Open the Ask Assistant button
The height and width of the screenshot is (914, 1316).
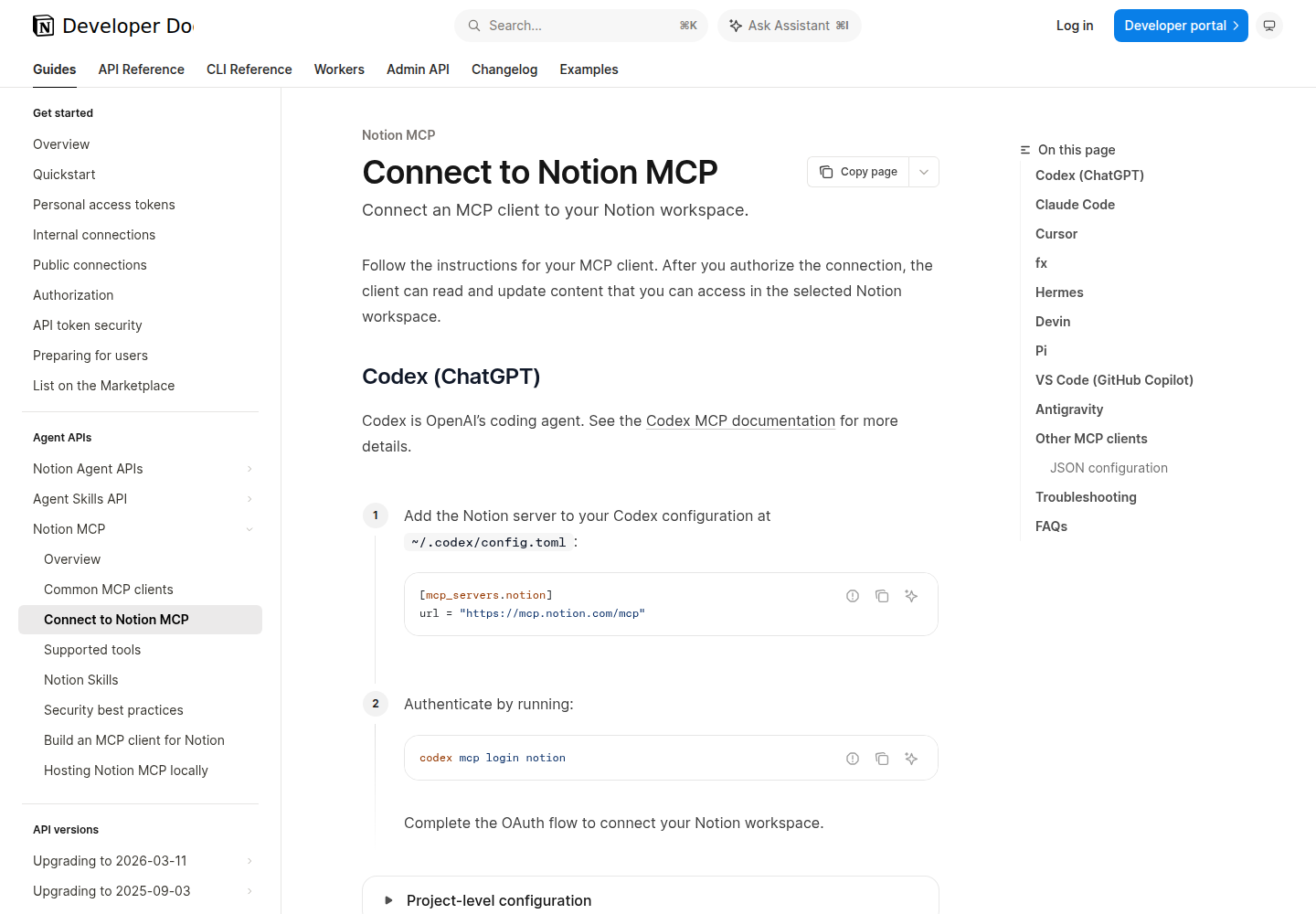tap(790, 26)
